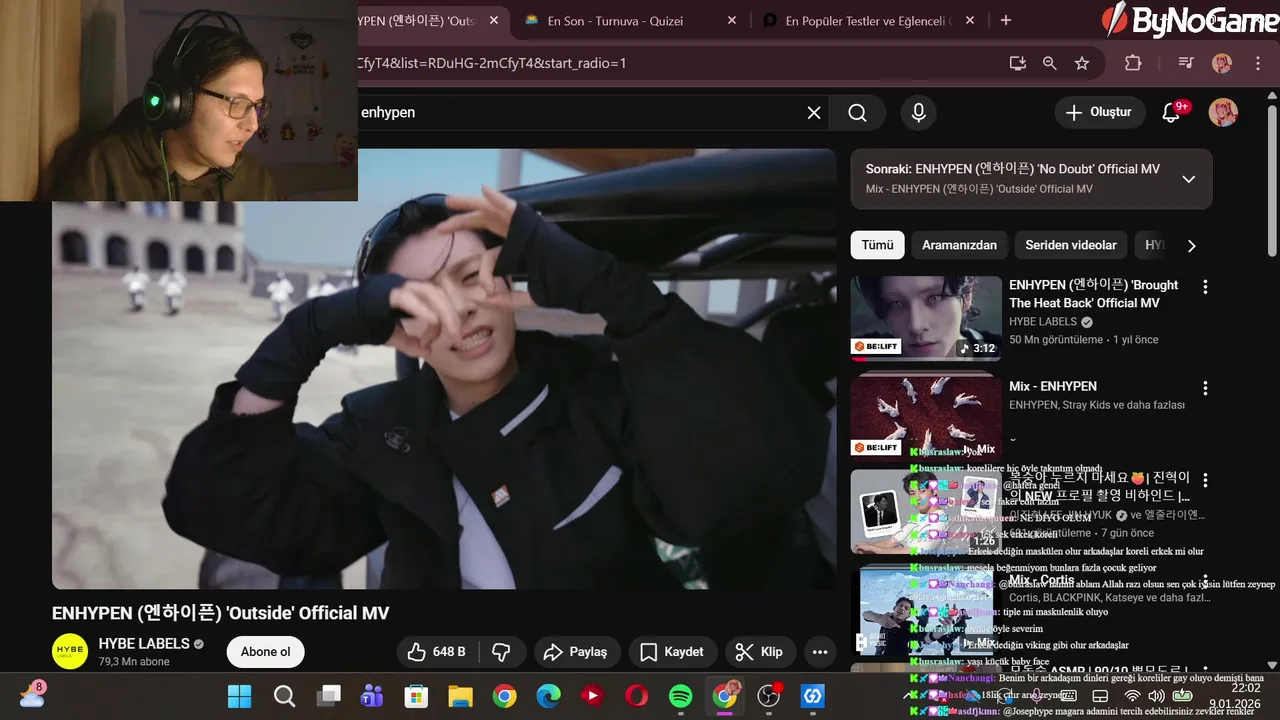Open more options for Mix - ENHYPEN
Screen dimensions: 1280x720
1205,388
